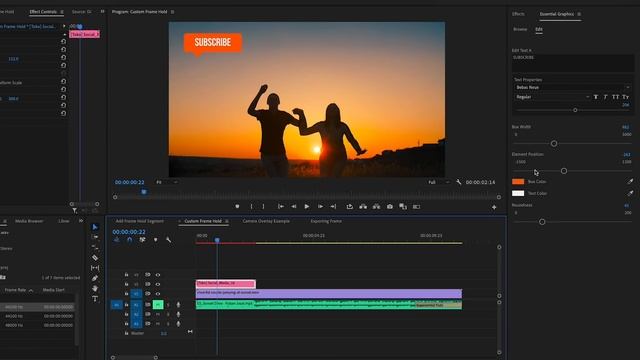
Task: Show overflow panels next to Source tab
Action: coord(102,12)
